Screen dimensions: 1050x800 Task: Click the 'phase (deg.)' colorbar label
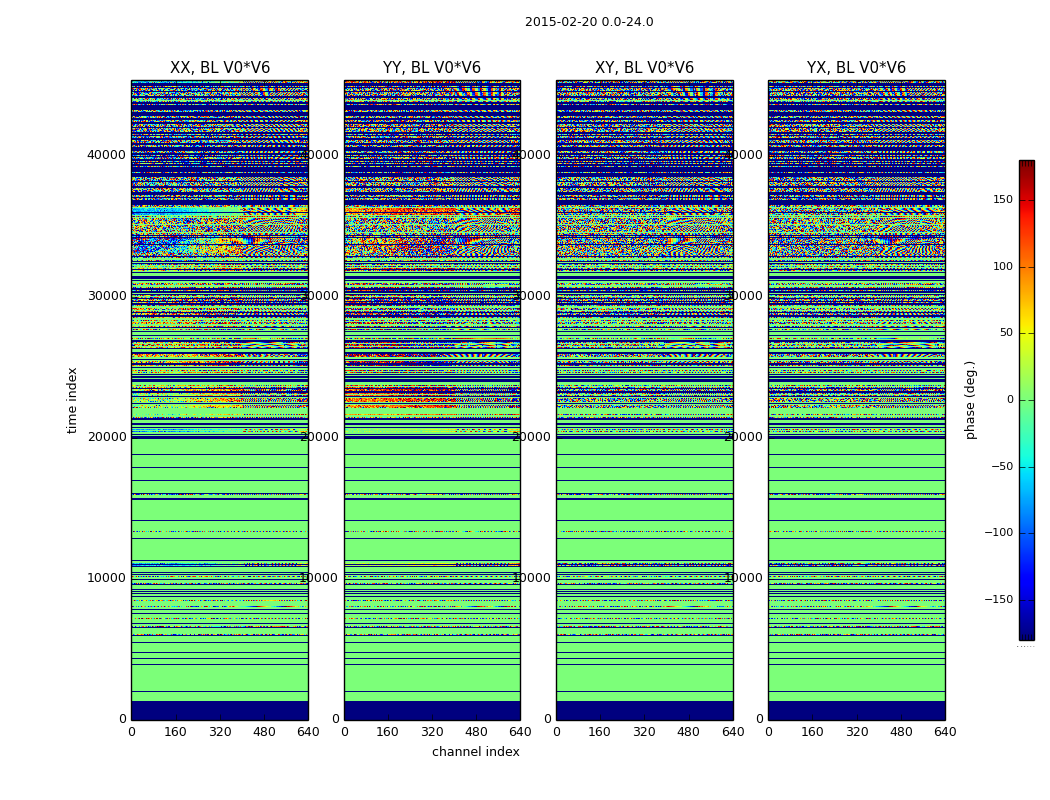[970, 400]
